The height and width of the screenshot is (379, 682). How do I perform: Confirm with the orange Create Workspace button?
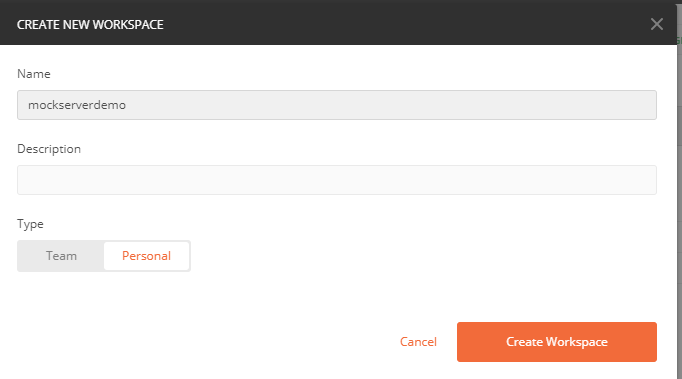point(557,342)
